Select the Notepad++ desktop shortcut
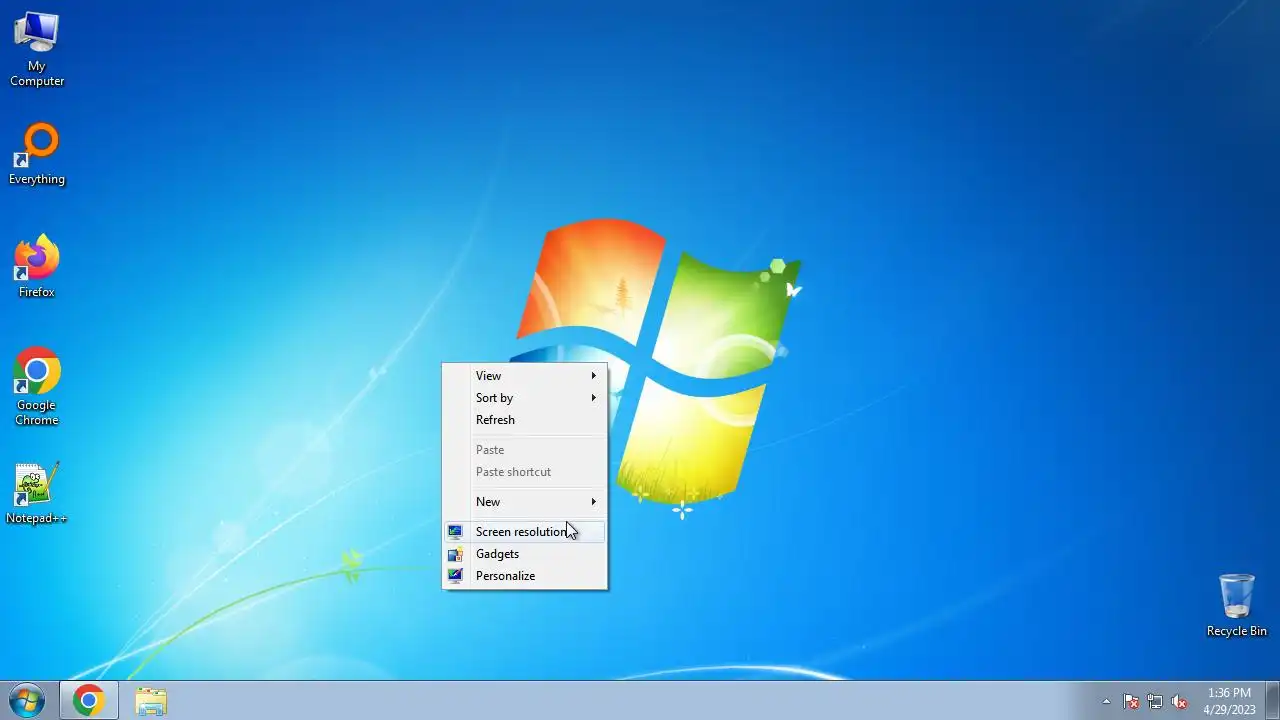Image resolution: width=1280 pixels, height=720 pixels. click(37, 493)
